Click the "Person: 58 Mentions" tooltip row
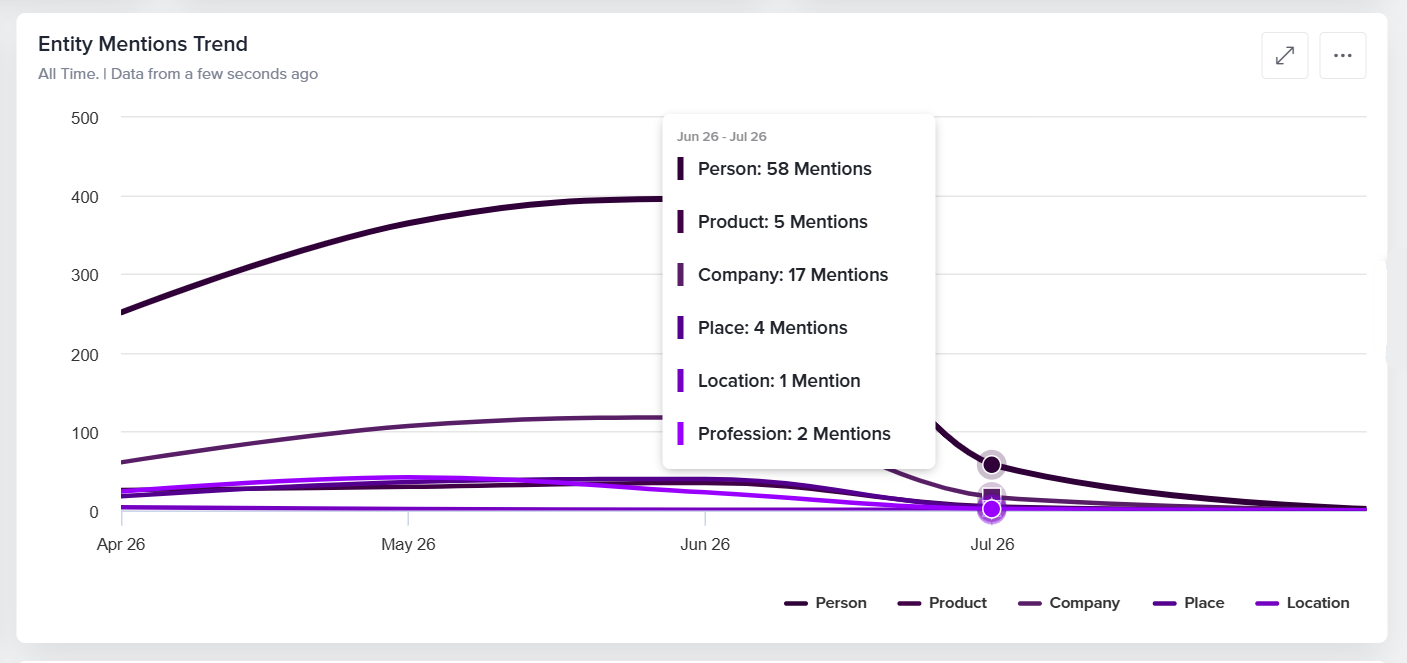Image resolution: width=1407 pixels, height=663 pixels. point(785,169)
